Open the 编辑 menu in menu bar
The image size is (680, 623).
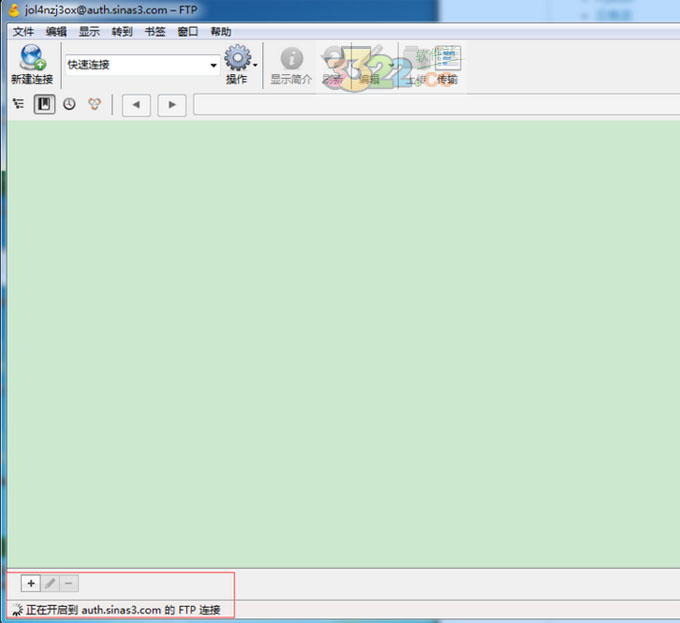tap(56, 32)
